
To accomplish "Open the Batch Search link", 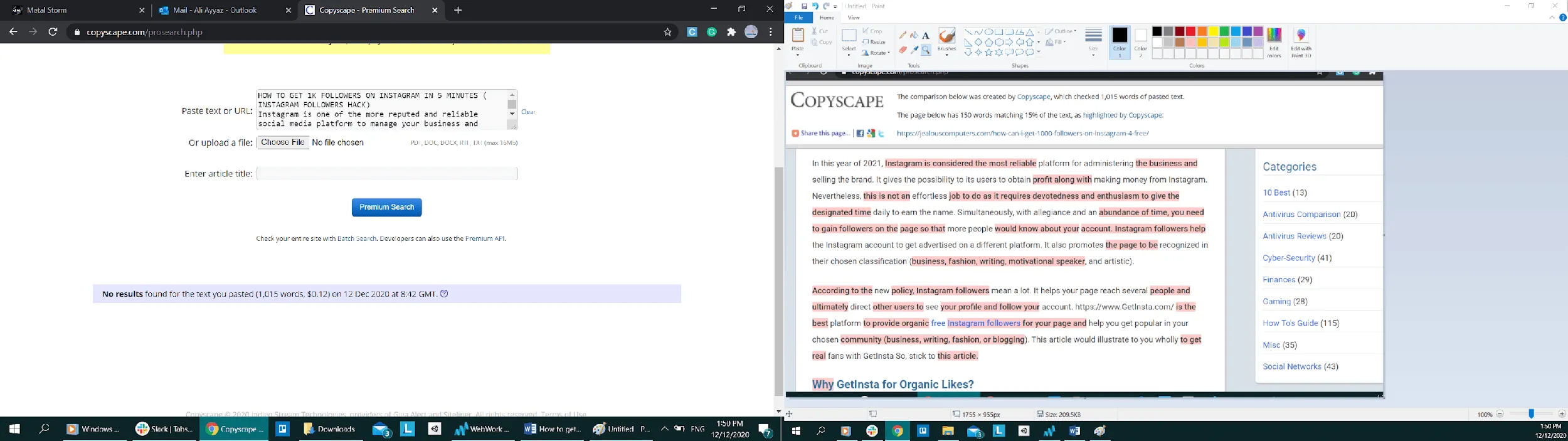I will [357, 238].
